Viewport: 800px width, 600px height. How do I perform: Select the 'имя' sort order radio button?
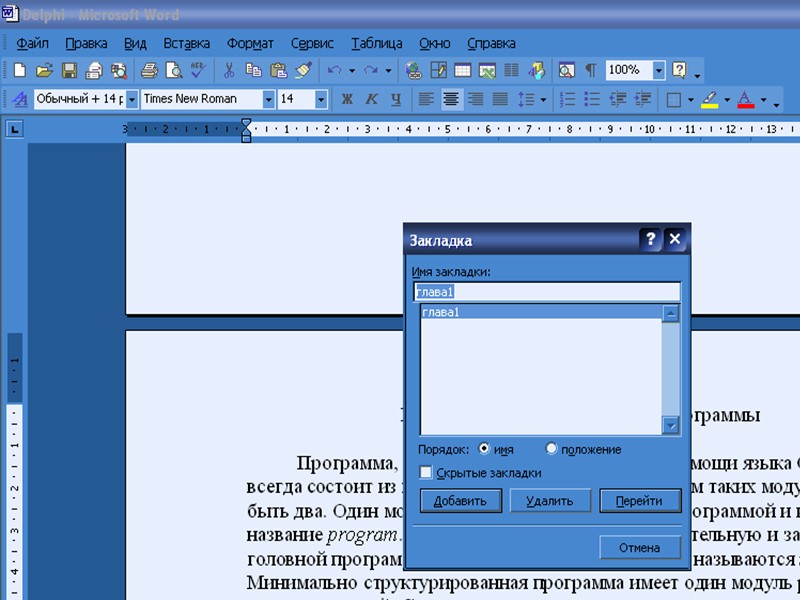484,448
